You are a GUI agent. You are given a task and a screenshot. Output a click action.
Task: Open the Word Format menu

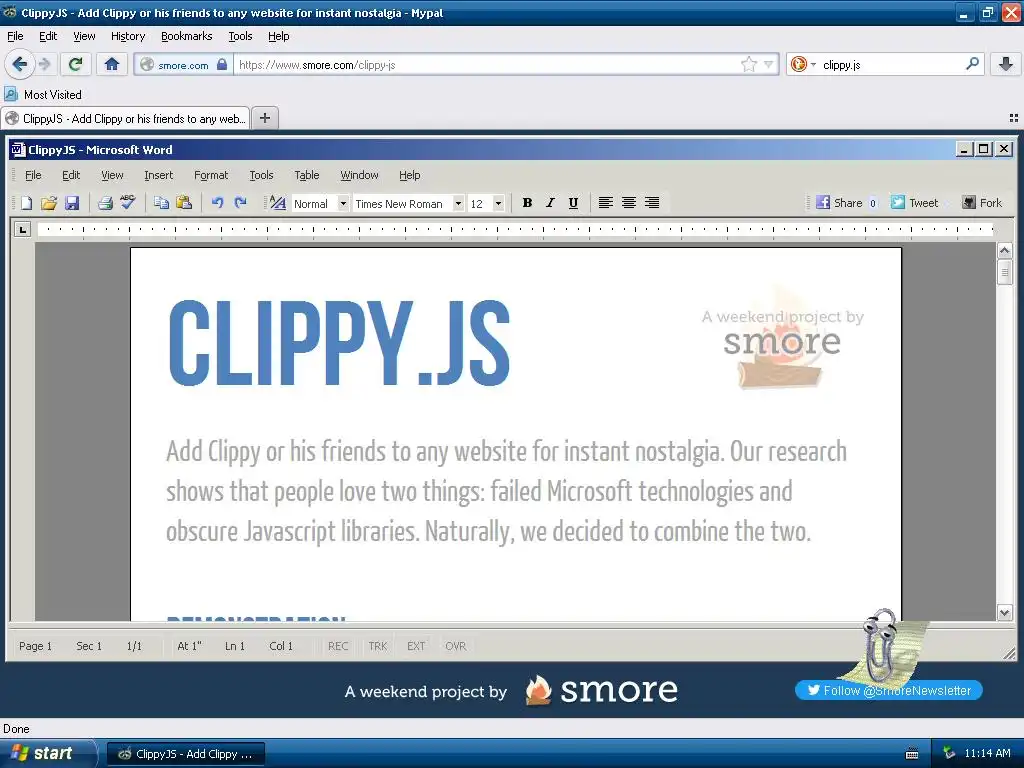coord(211,175)
